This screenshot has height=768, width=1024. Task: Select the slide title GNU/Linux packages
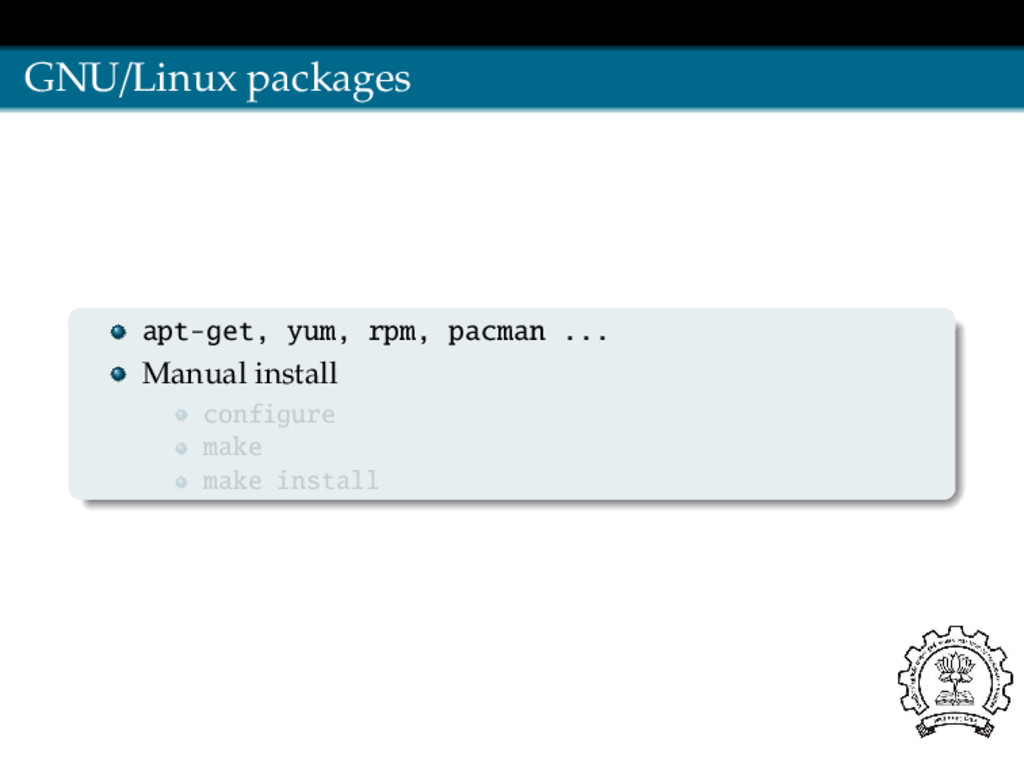217,79
